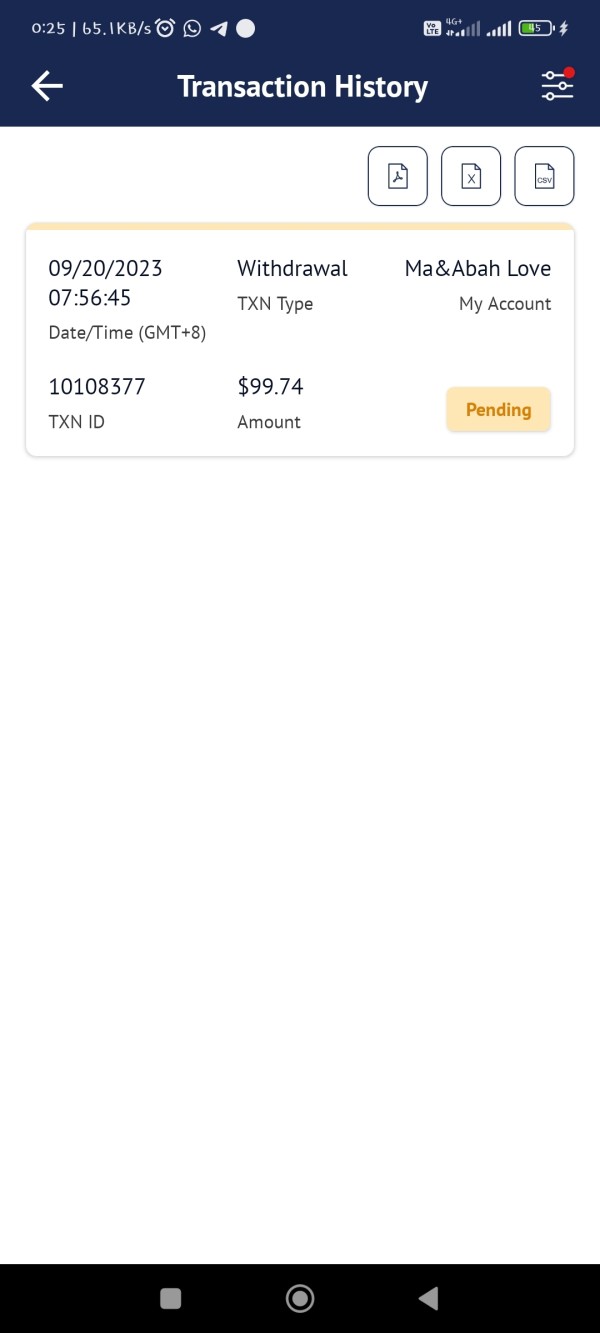This screenshot has height=1333, width=600.
Task: Tap the $99.74 amount
Action: click(x=270, y=387)
